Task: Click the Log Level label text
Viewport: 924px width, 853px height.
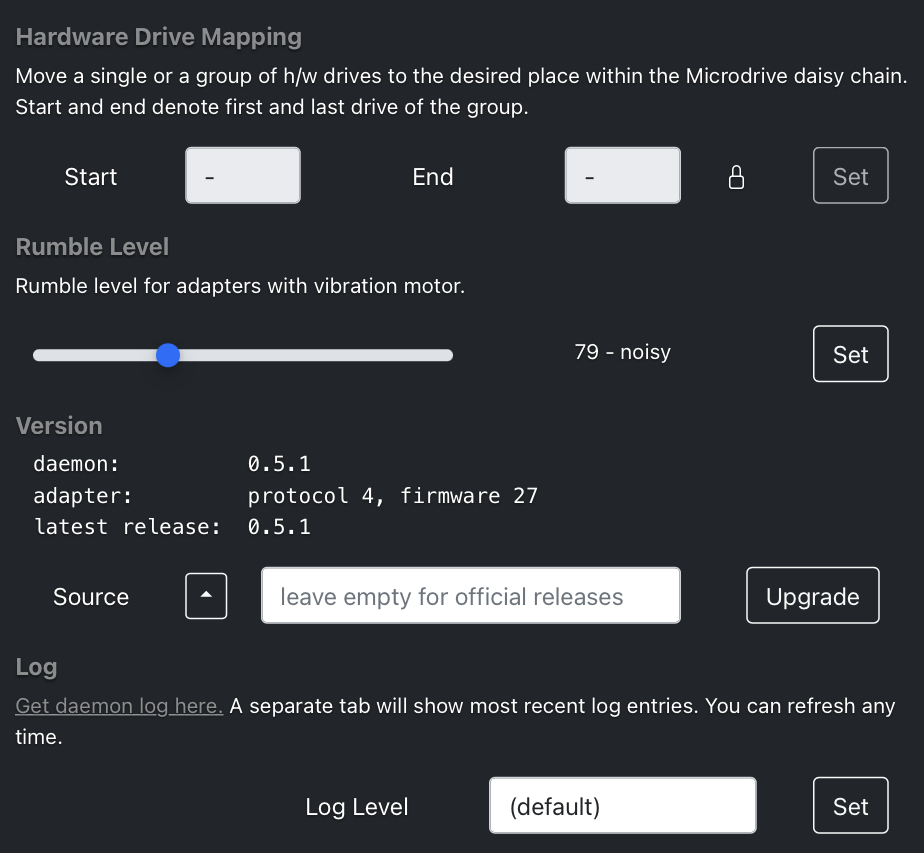Action: tap(357, 806)
